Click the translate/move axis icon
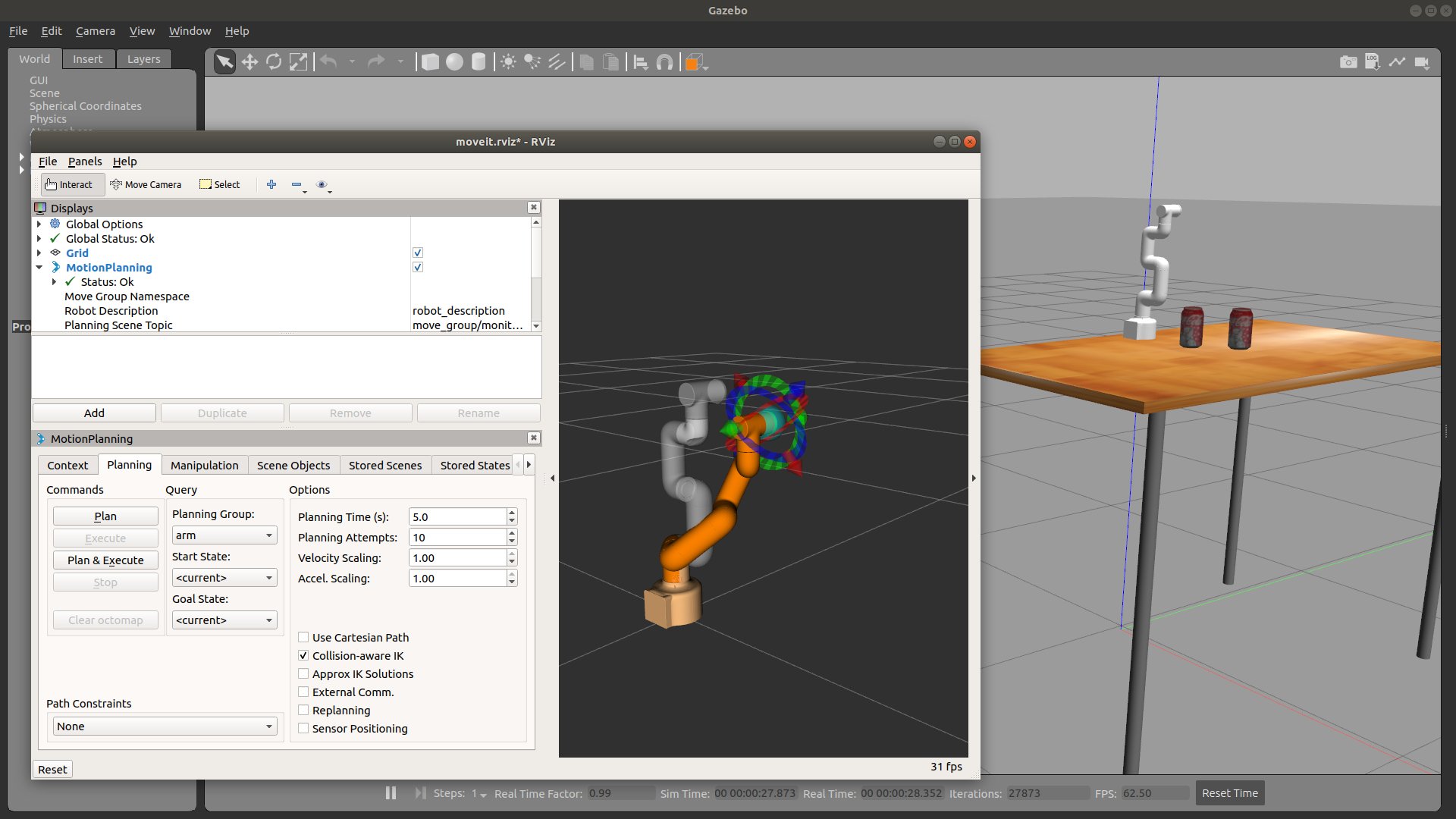Screen dimensions: 1456x819 click(x=249, y=63)
